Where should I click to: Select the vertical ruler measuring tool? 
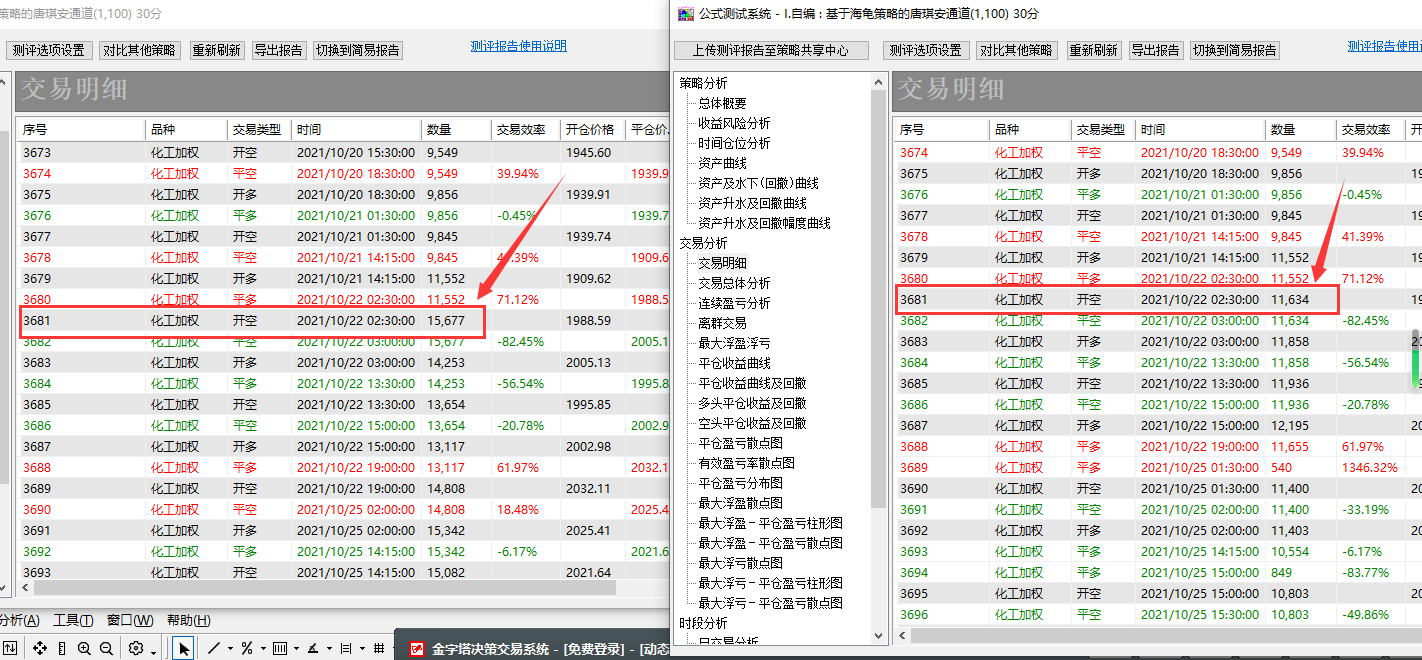coord(62,648)
